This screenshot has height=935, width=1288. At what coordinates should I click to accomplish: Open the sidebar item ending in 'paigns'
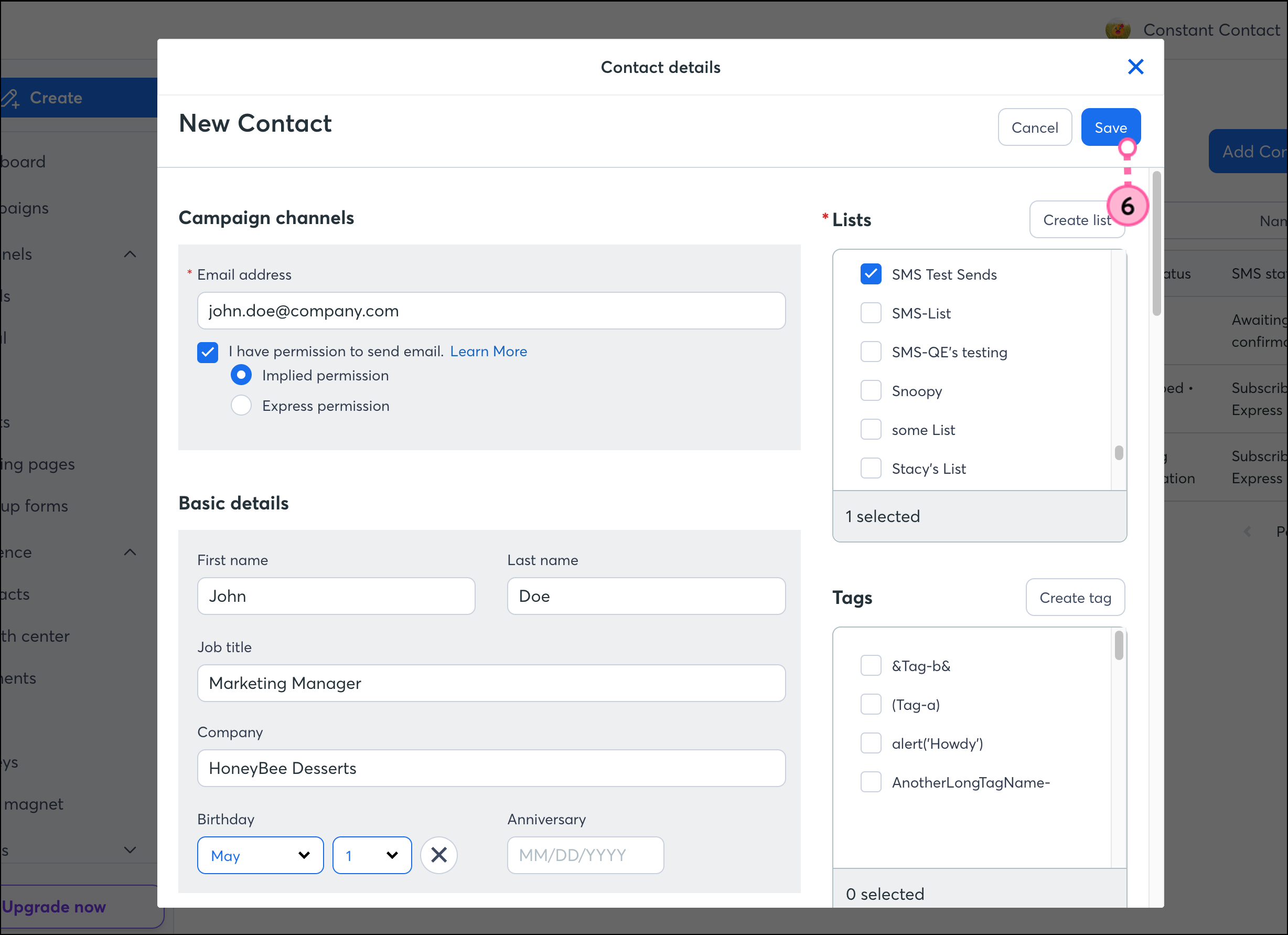[25, 208]
